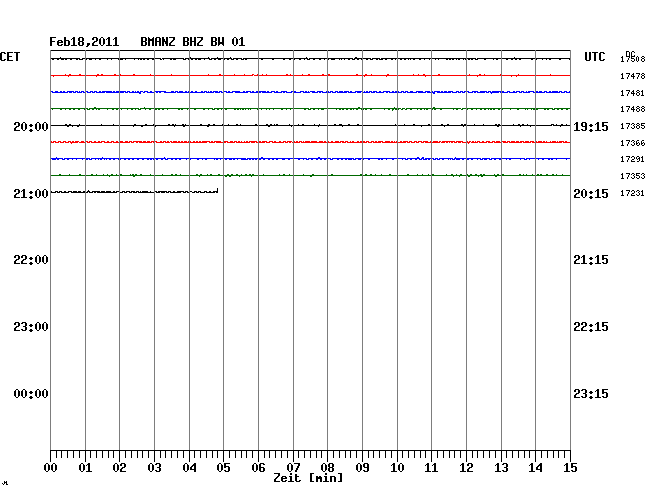Click the amplitude value "17291"
Viewport: 650px width, 494px height.
tap(633, 159)
